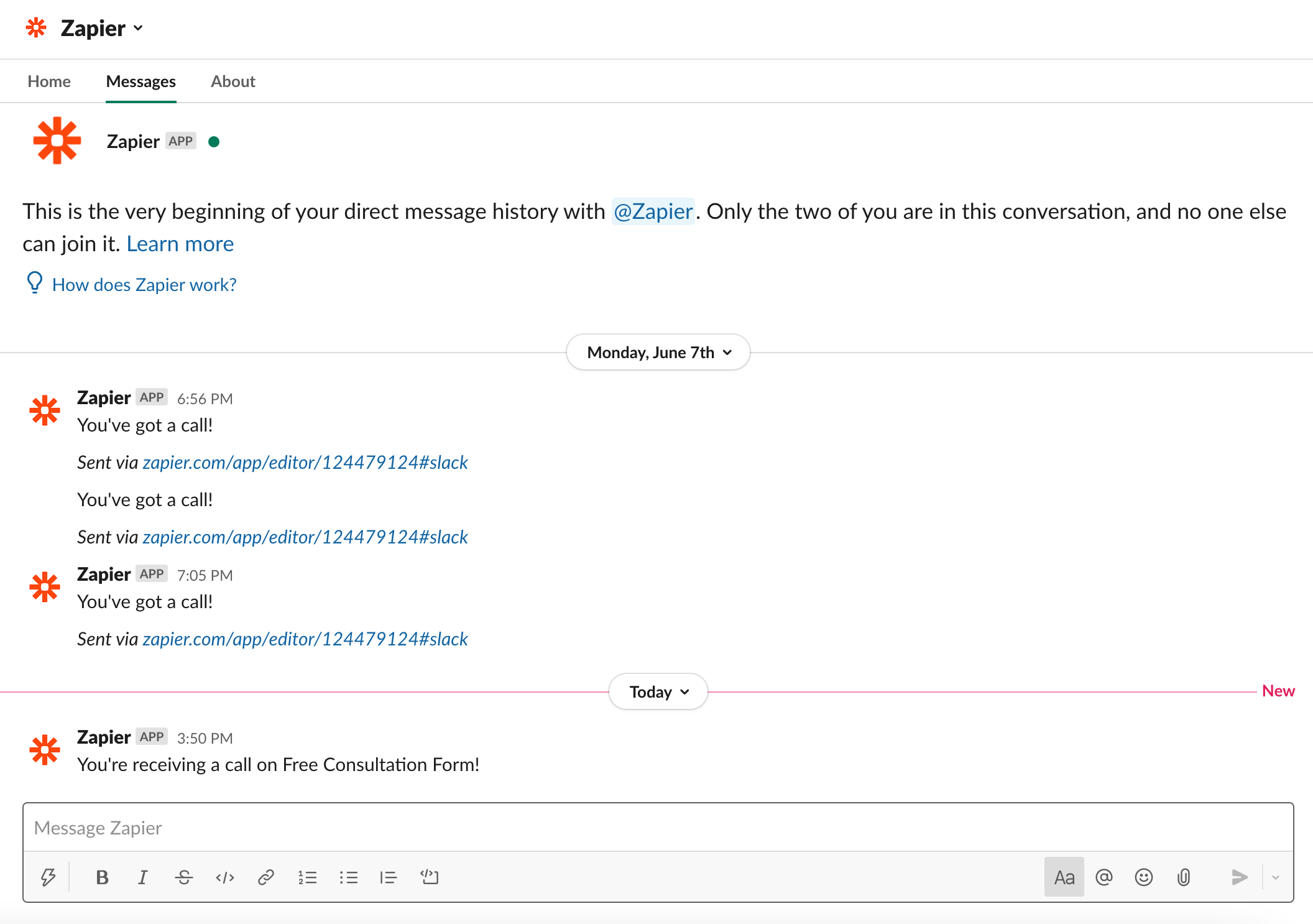Start an ordered numbered list

pos(307,877)
